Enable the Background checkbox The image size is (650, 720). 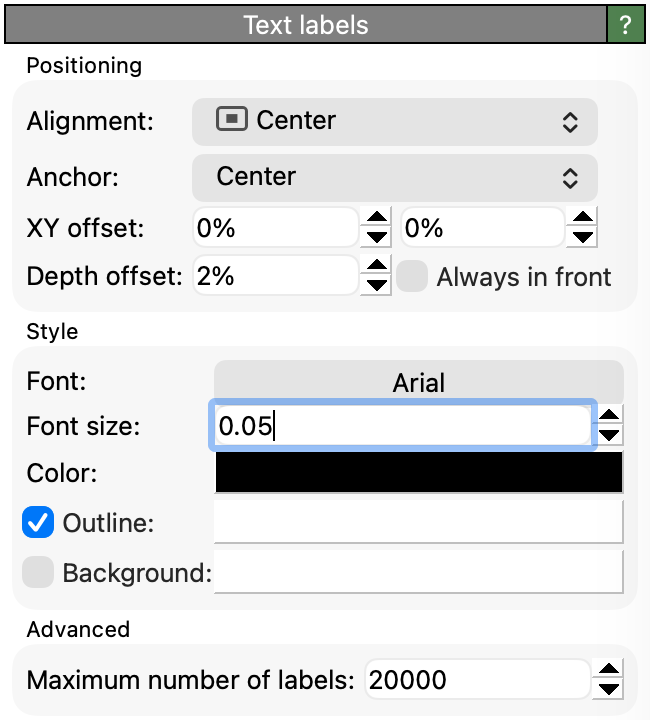click(x=38, y=572)
